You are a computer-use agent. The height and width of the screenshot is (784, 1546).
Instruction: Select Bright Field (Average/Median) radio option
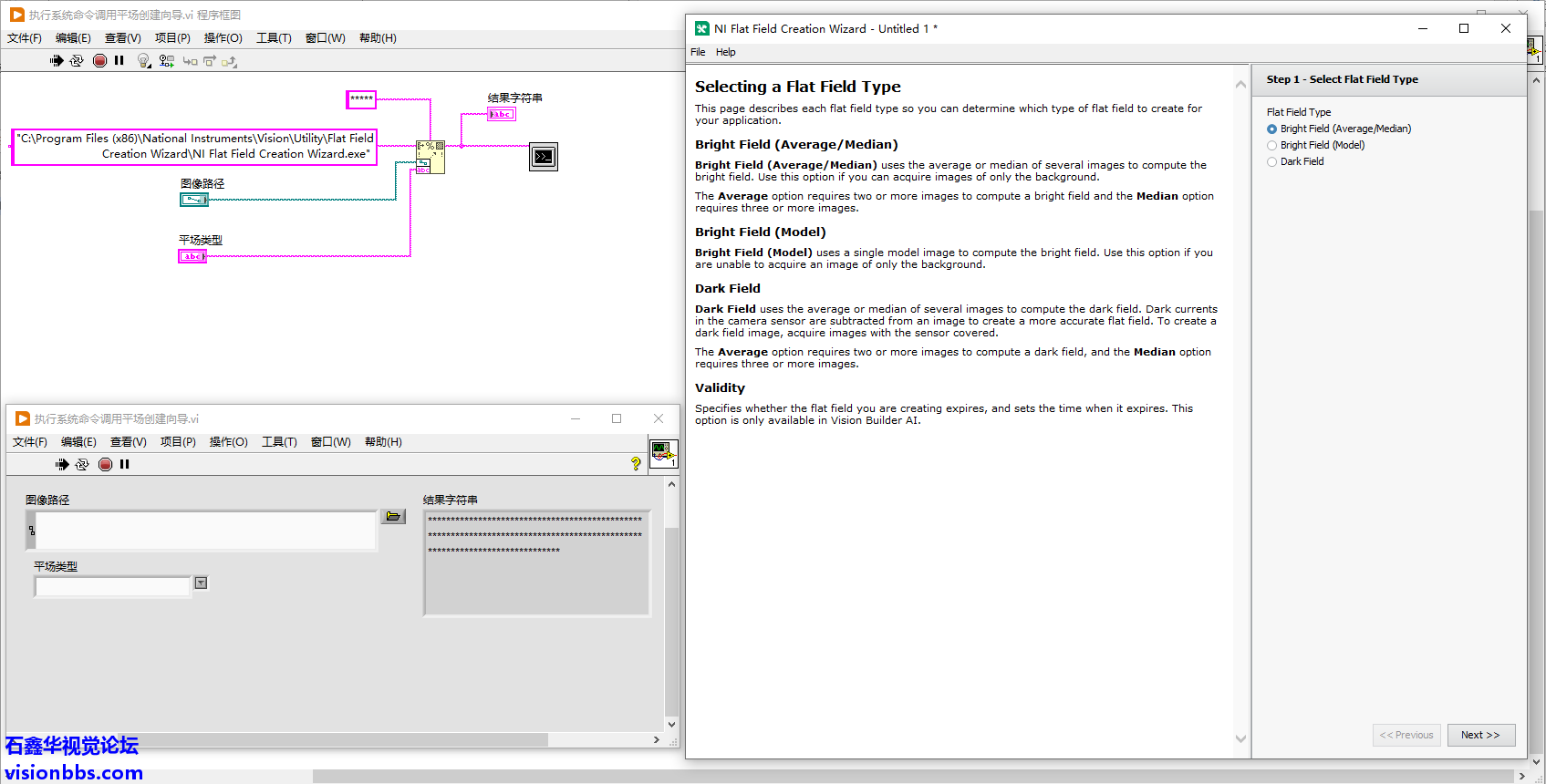coord(1271,129)
